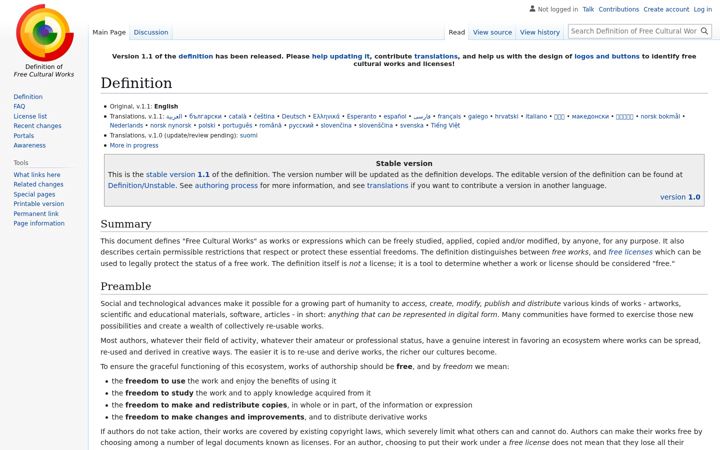Open the Talk link in the top bar

coord(588,9)
